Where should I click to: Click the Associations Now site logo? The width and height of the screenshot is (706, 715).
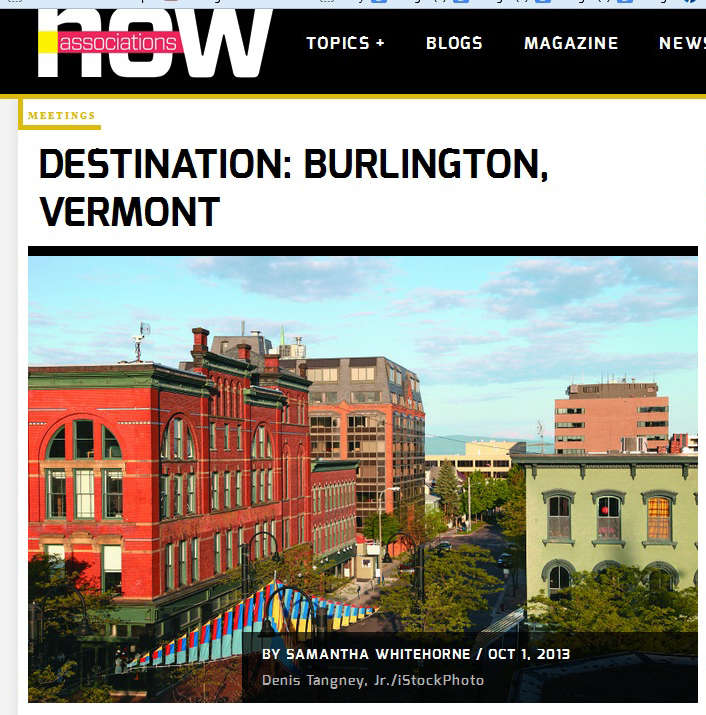pos(155,43)
